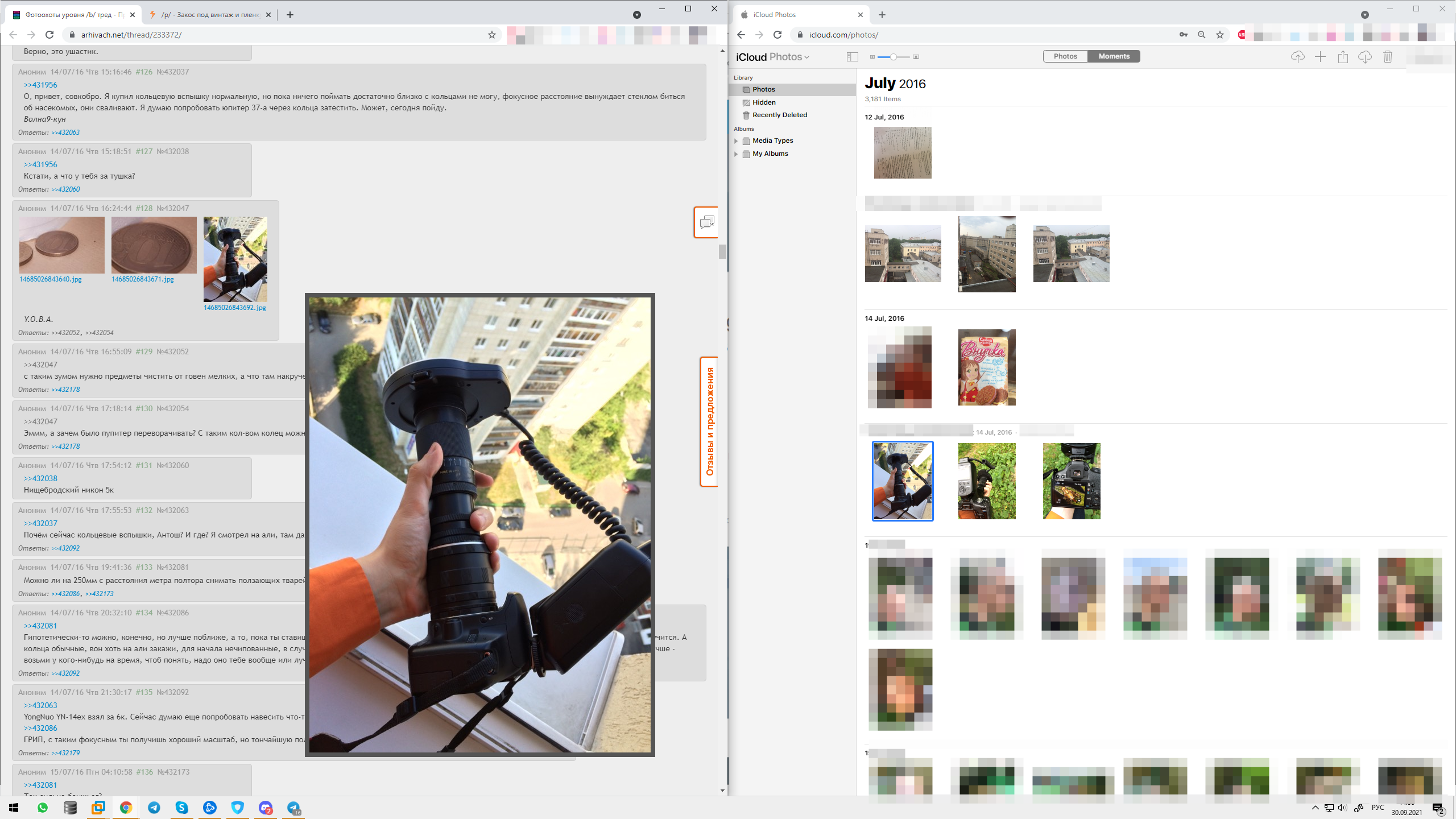Screen dimensions: 1456x819
Task: Open the 14685026843692.jpg file link
Action: (x=234, y=308)
